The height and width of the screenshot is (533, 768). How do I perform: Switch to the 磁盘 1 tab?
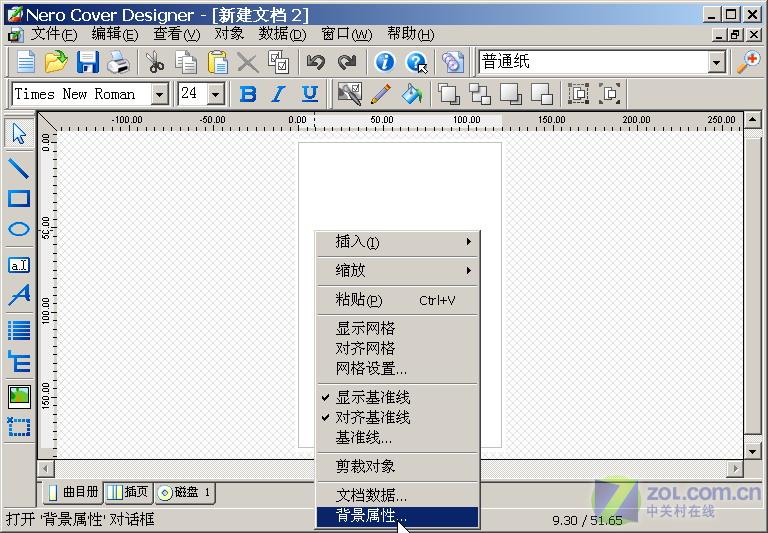point(186,492)
